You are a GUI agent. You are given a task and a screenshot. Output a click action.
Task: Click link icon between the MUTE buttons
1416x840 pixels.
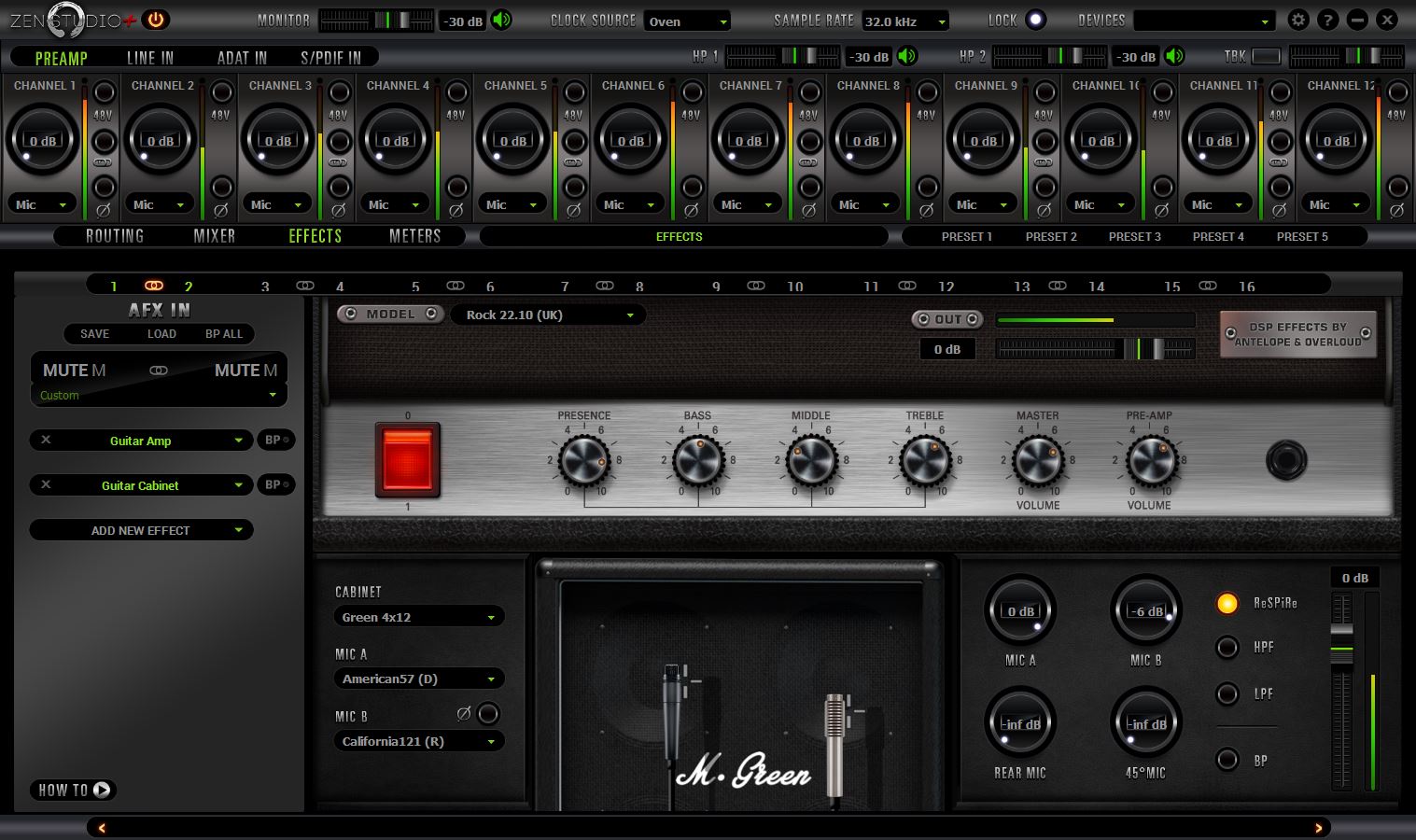pos(159,371)
